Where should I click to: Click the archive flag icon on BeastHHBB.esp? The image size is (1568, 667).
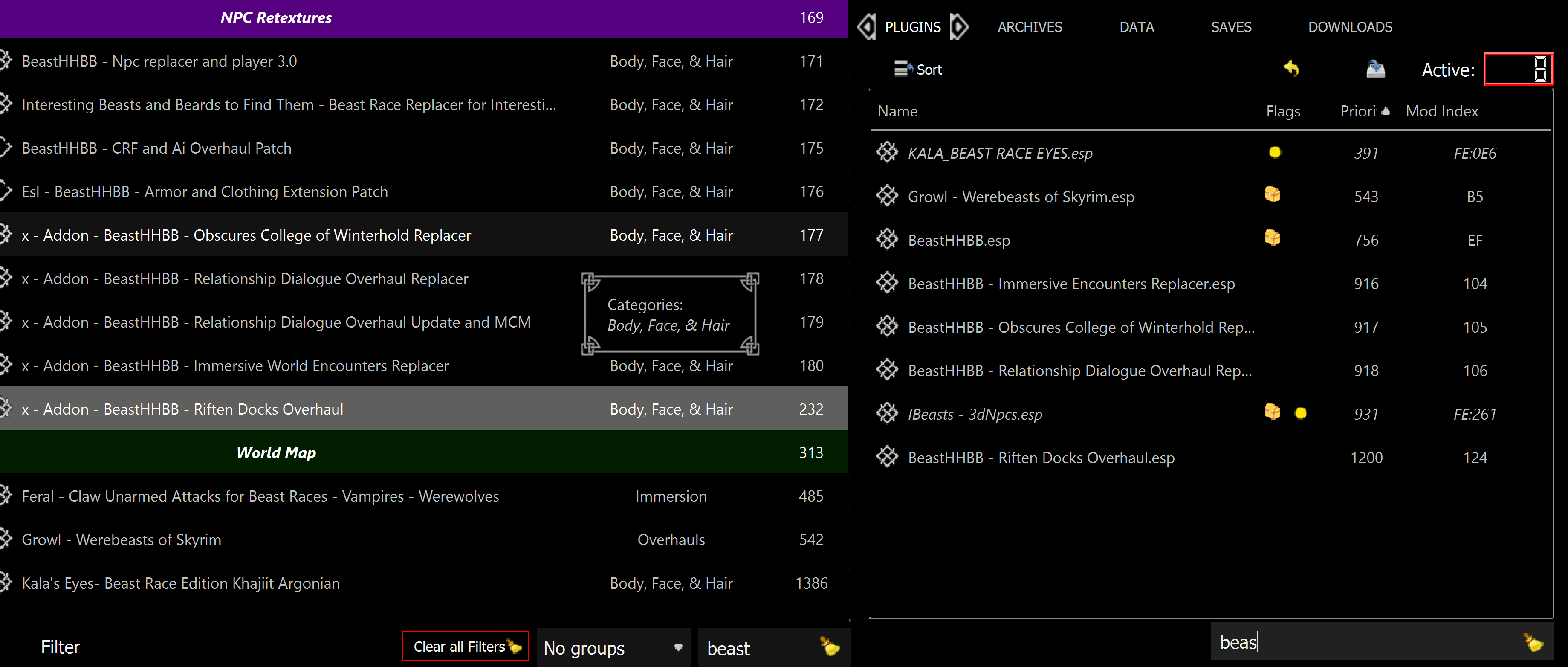click(1272, 238)
